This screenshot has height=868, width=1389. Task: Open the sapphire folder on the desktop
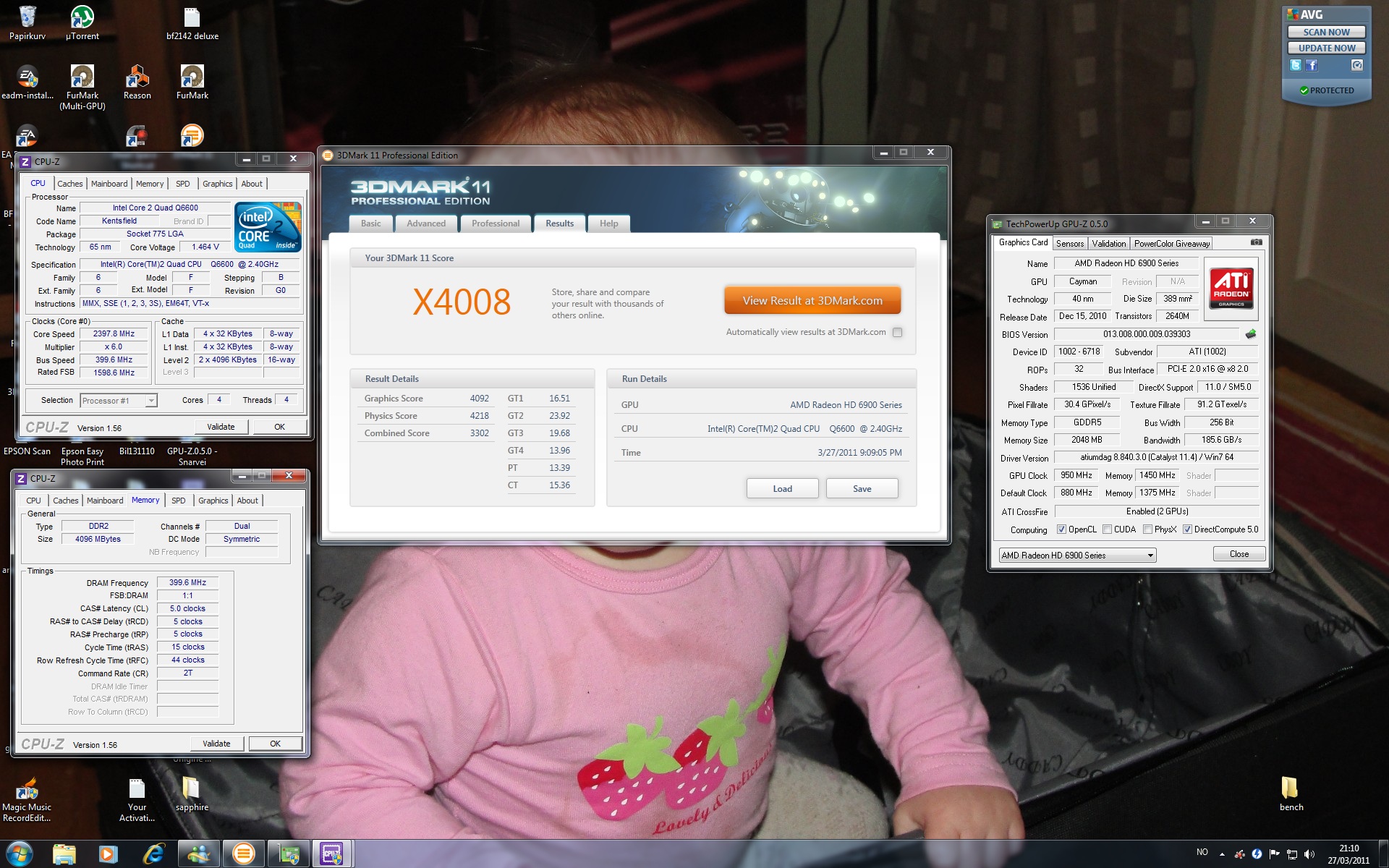pyautogui.click(x=192, y=794)
